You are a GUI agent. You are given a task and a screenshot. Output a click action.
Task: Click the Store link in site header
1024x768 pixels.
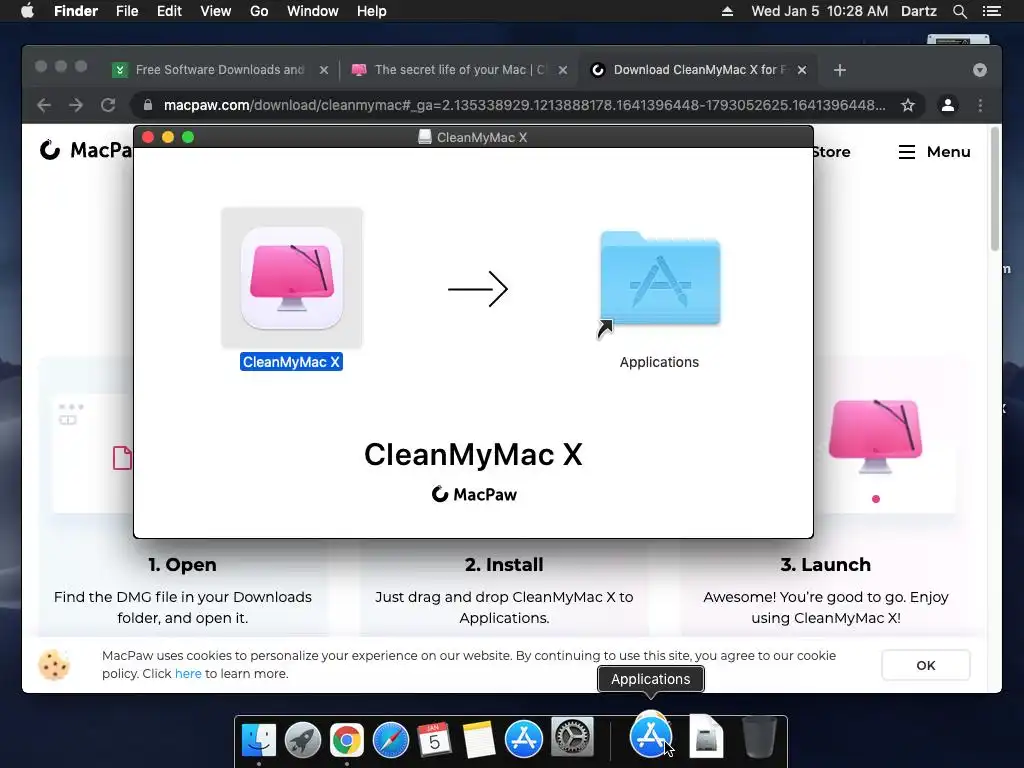831,152
